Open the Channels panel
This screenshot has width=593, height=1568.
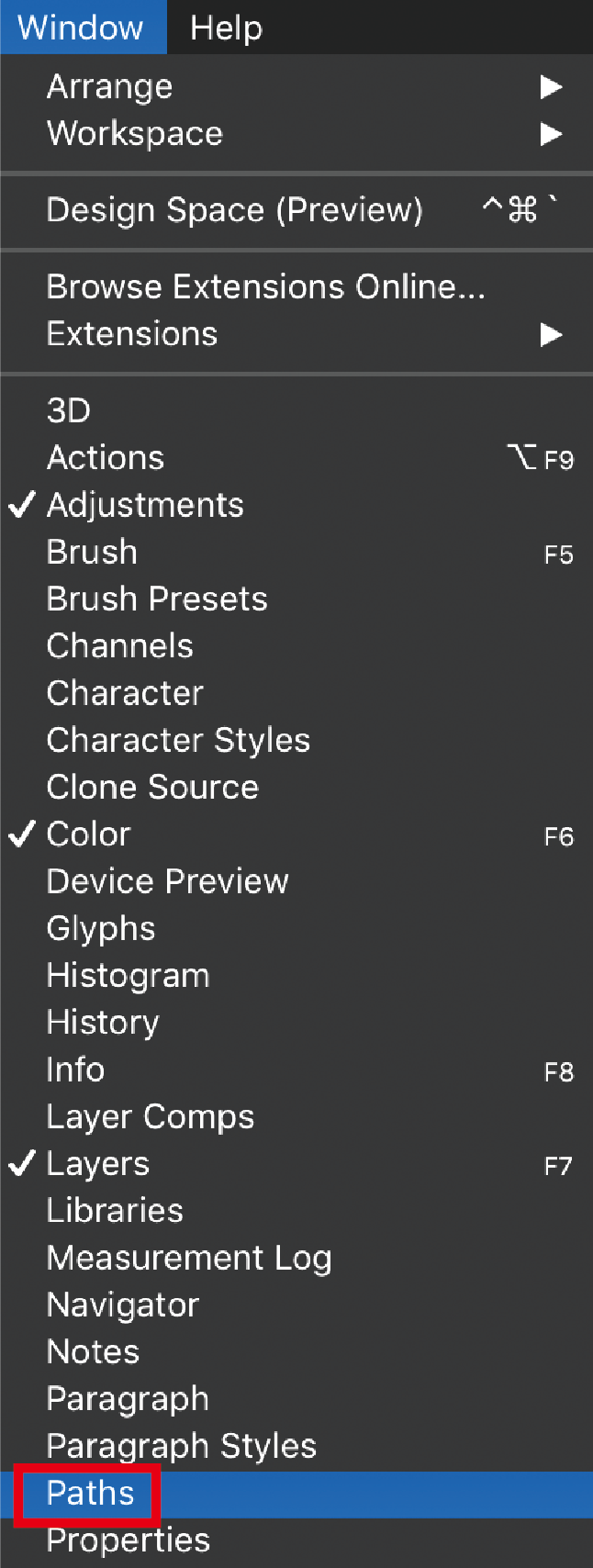click(120, 646)
